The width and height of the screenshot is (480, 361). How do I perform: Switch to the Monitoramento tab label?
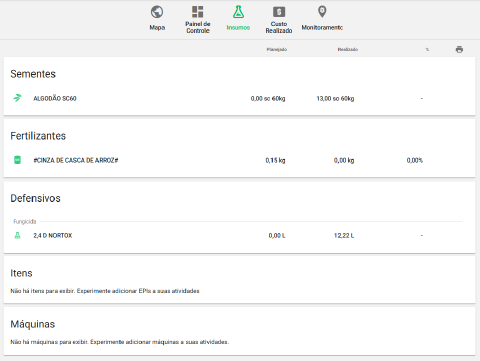pos(322,28)
